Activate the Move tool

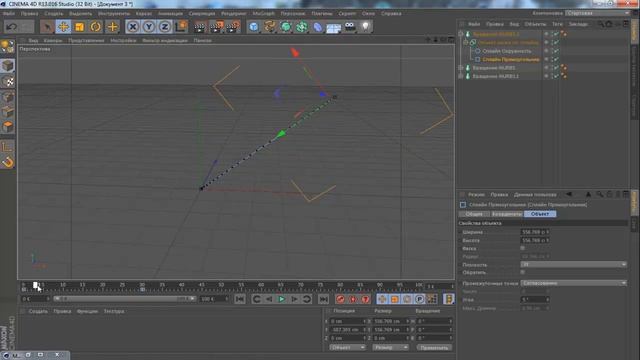(x=63, y=27)
